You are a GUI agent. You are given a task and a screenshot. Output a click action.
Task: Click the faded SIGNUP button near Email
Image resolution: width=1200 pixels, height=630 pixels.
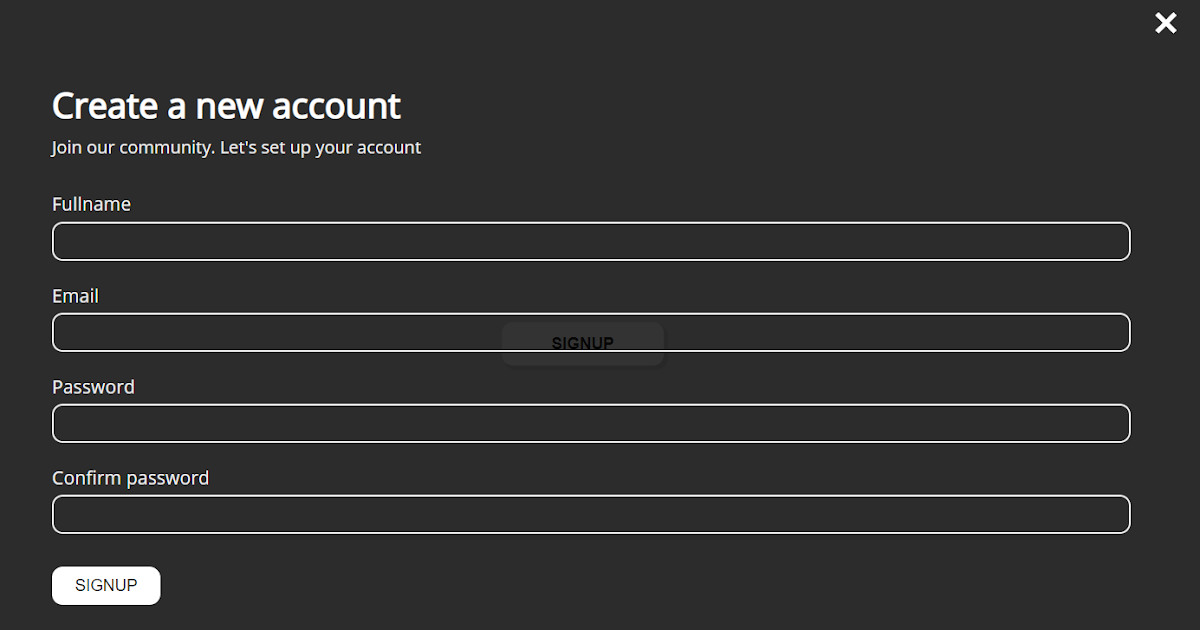(582, 342)
